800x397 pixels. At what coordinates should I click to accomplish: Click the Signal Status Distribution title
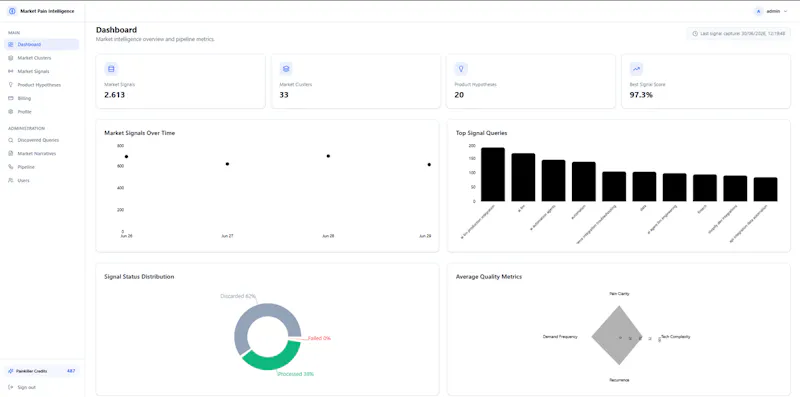(x=139, y=277)
